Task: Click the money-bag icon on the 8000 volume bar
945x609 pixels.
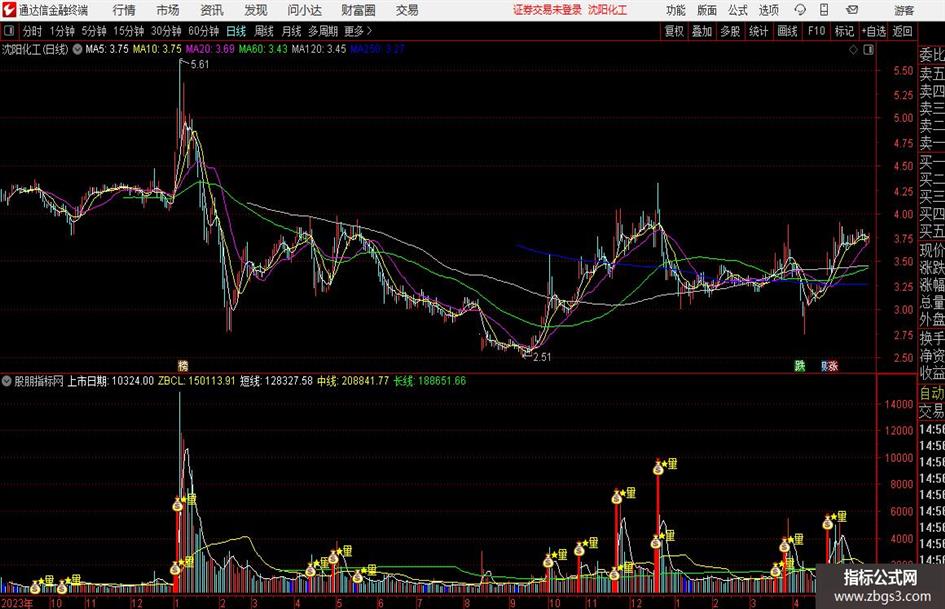Action: point(617,497)
